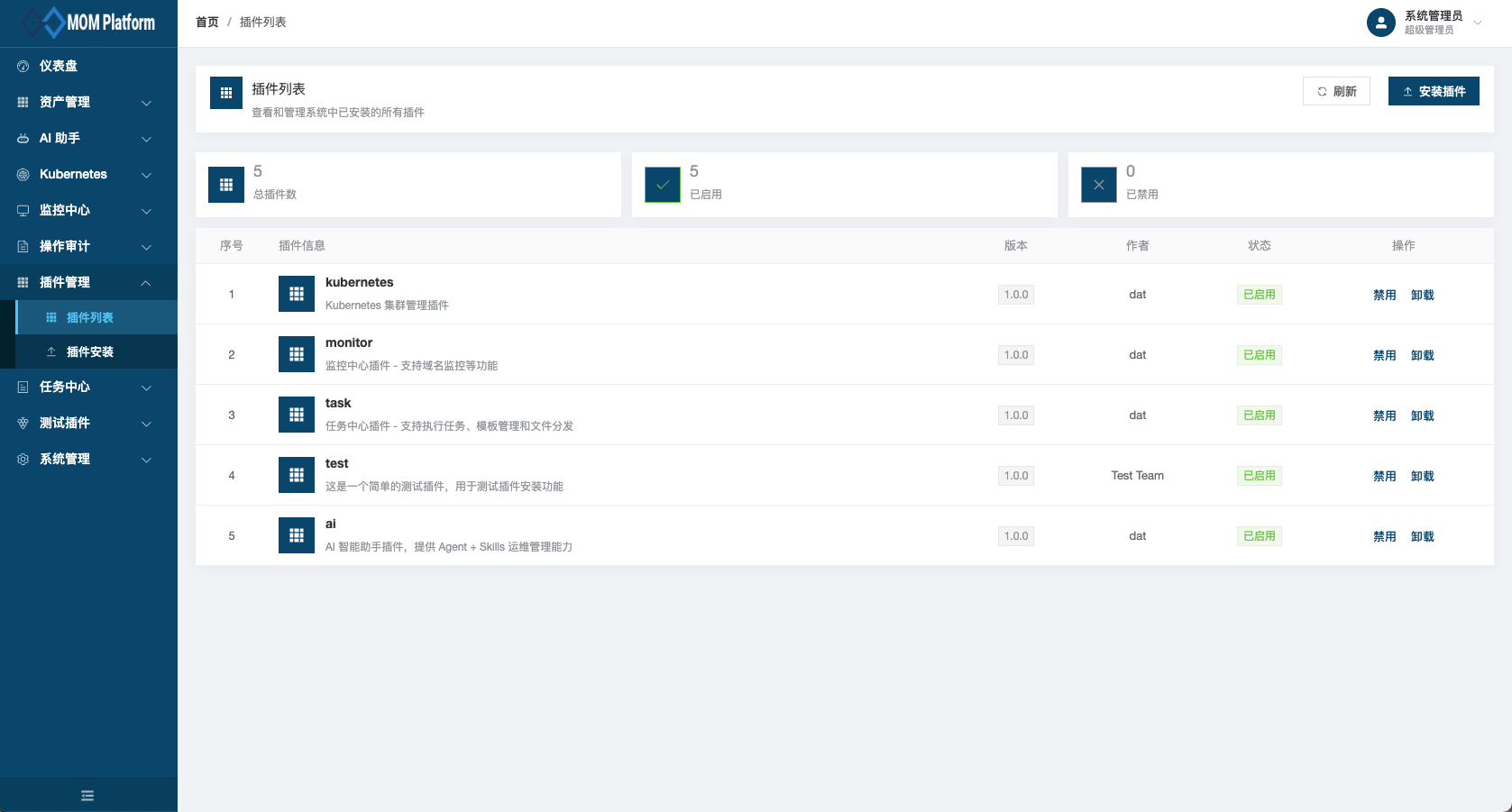Expand the 任务中心 menu chevron
The width and height of the screenshot is (1512, 812).
point(146,388)
